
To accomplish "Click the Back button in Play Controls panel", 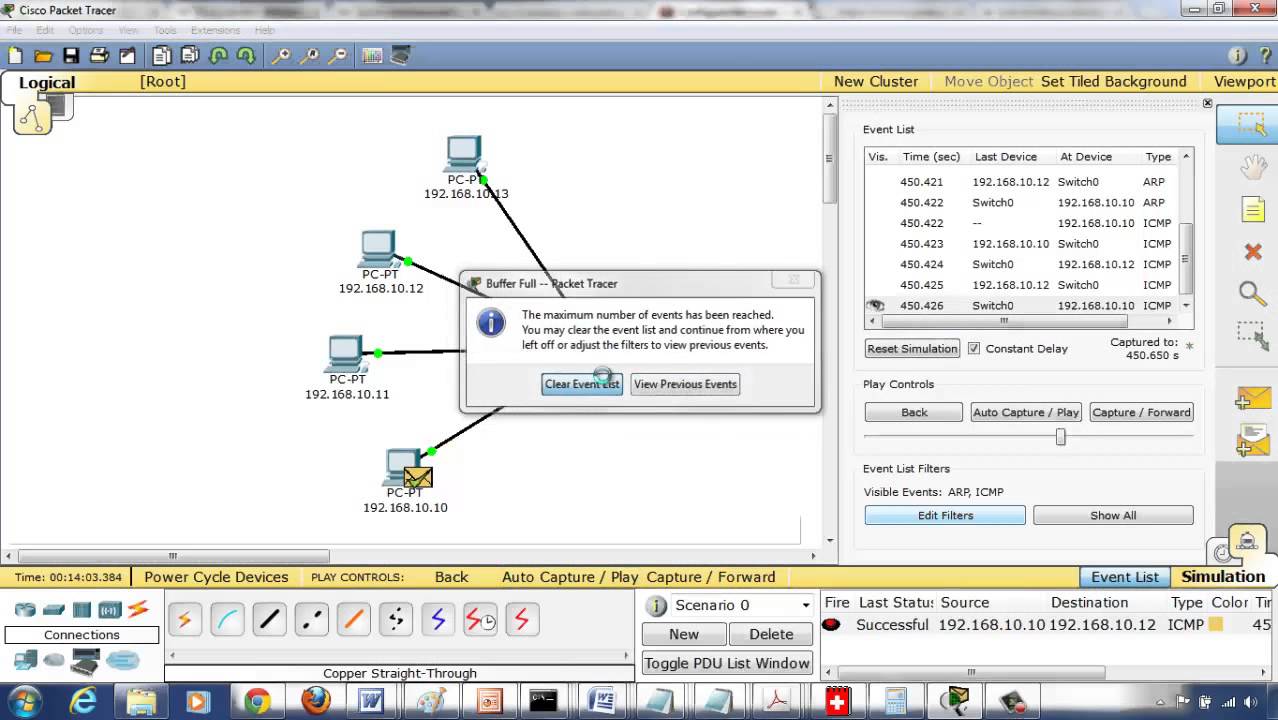I will 914,412.
